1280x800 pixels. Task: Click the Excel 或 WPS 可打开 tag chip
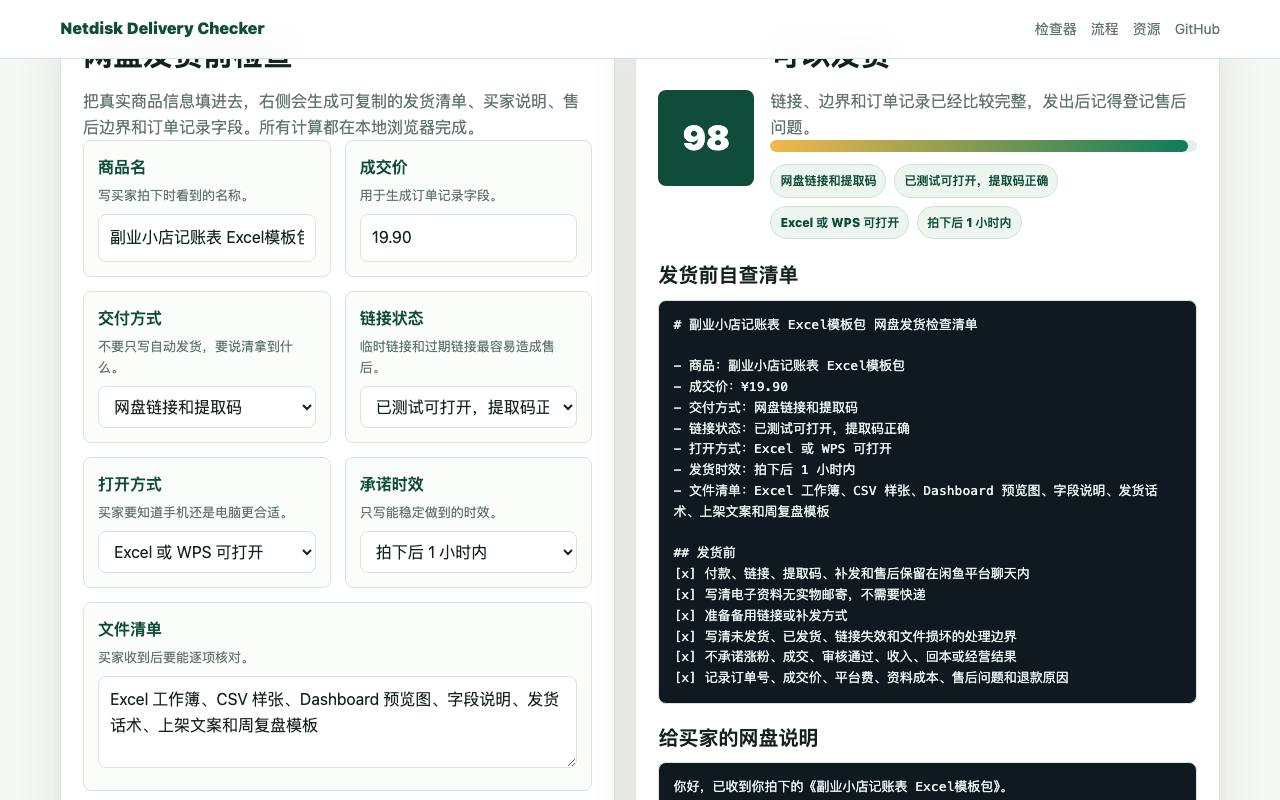(839, 222)
